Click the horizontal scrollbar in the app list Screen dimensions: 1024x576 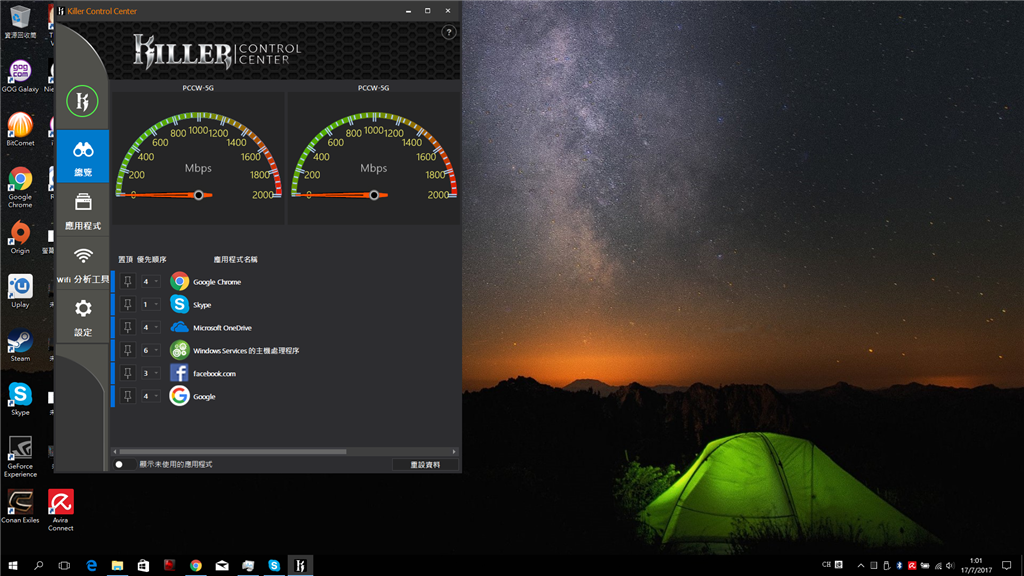click(232, 451)
